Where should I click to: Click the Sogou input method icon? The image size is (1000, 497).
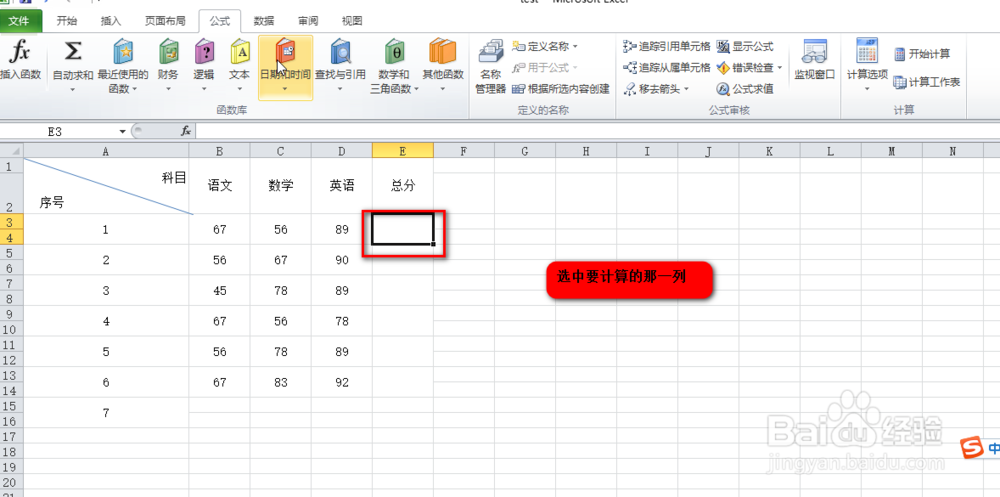tap(972, 448)
